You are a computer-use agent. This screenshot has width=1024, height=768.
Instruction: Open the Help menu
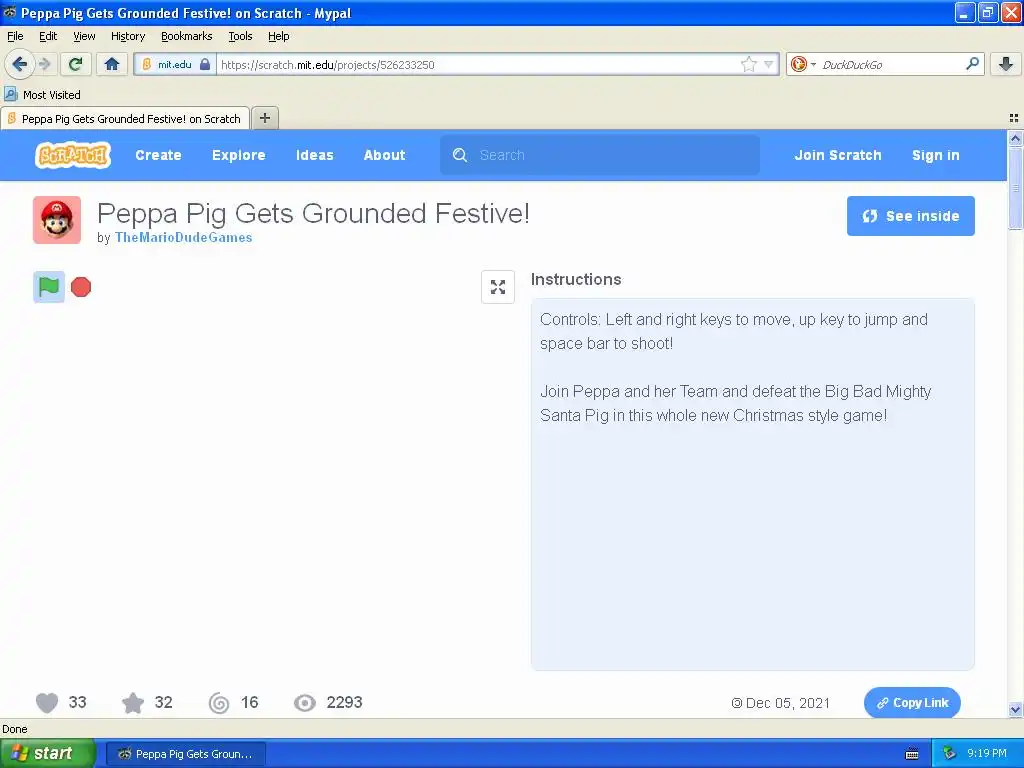click(278, 36)
